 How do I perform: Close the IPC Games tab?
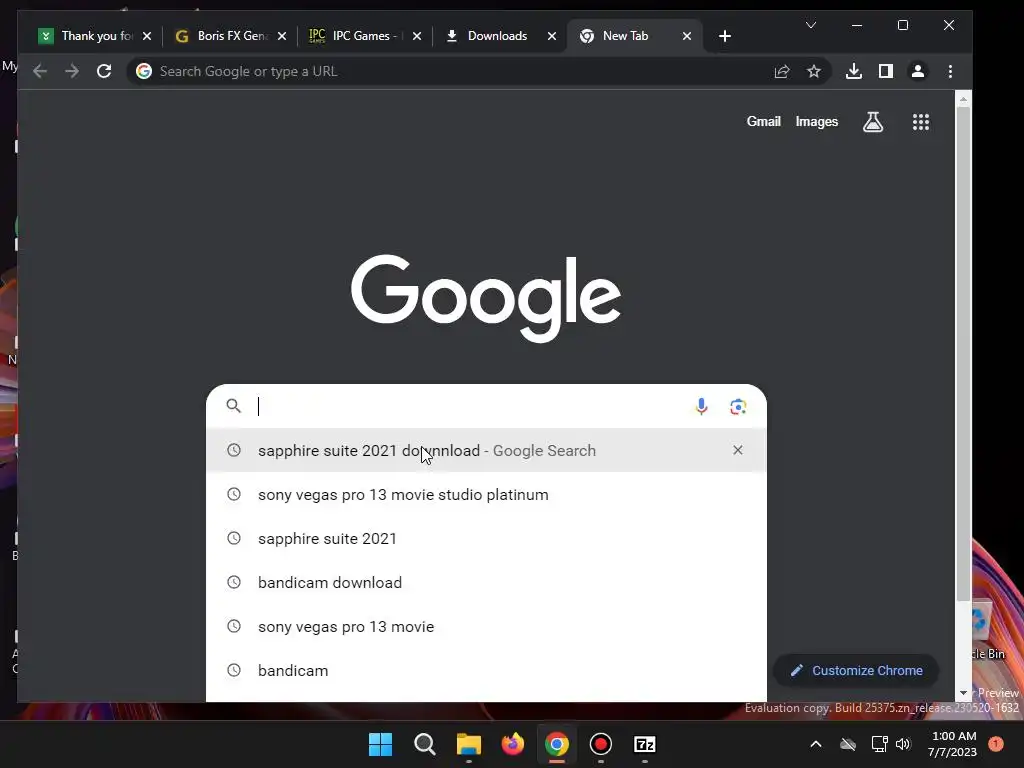coord(417,36)
